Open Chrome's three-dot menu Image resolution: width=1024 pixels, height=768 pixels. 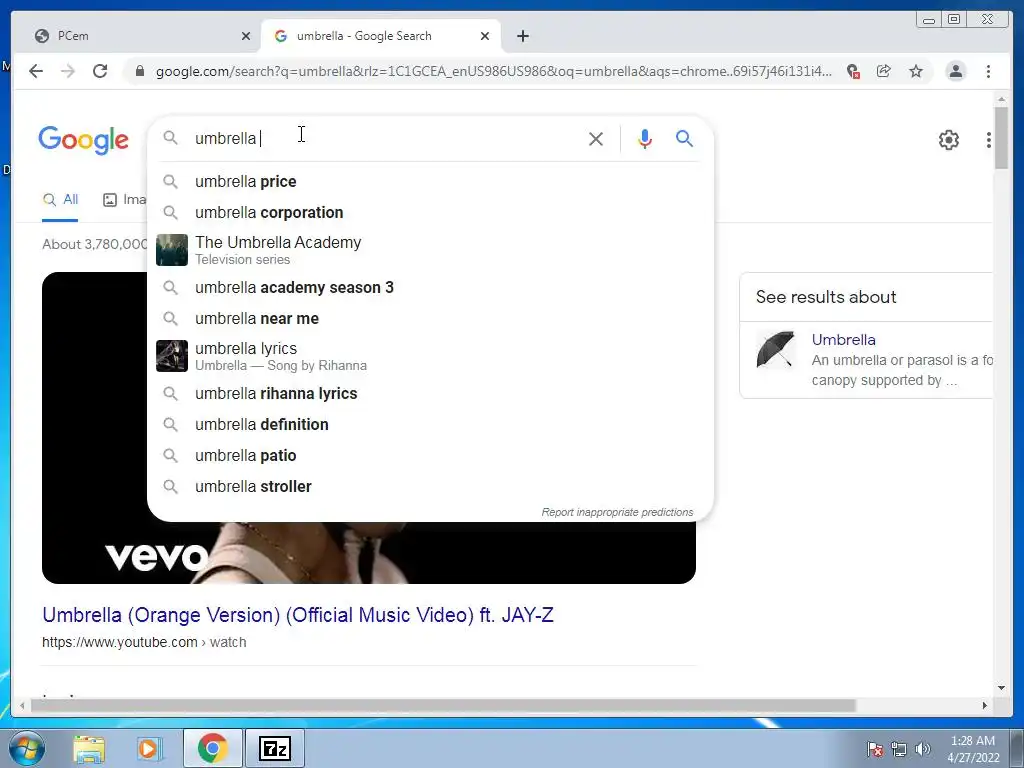[x=988, y=71]
